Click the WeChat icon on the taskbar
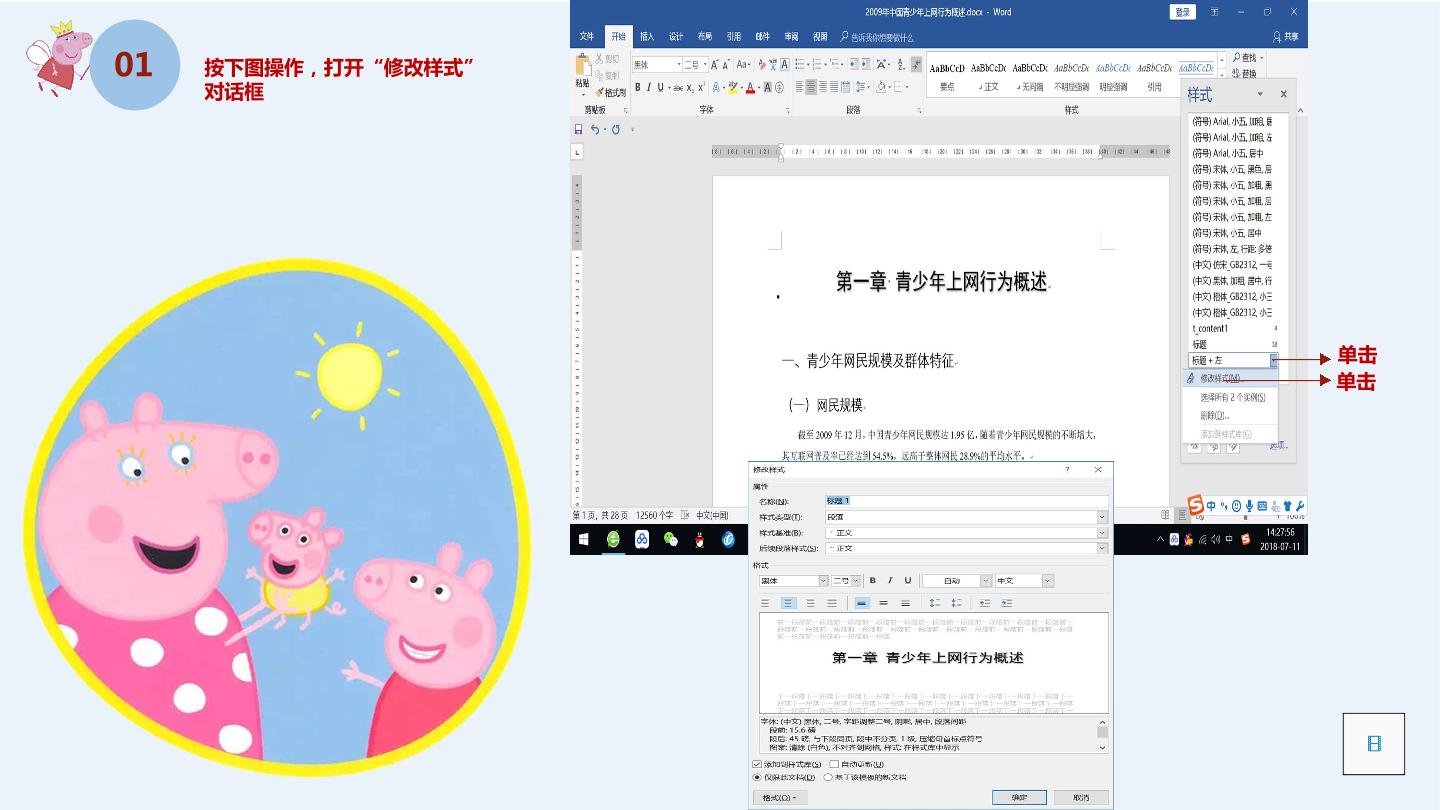 (x=671, y=539)
